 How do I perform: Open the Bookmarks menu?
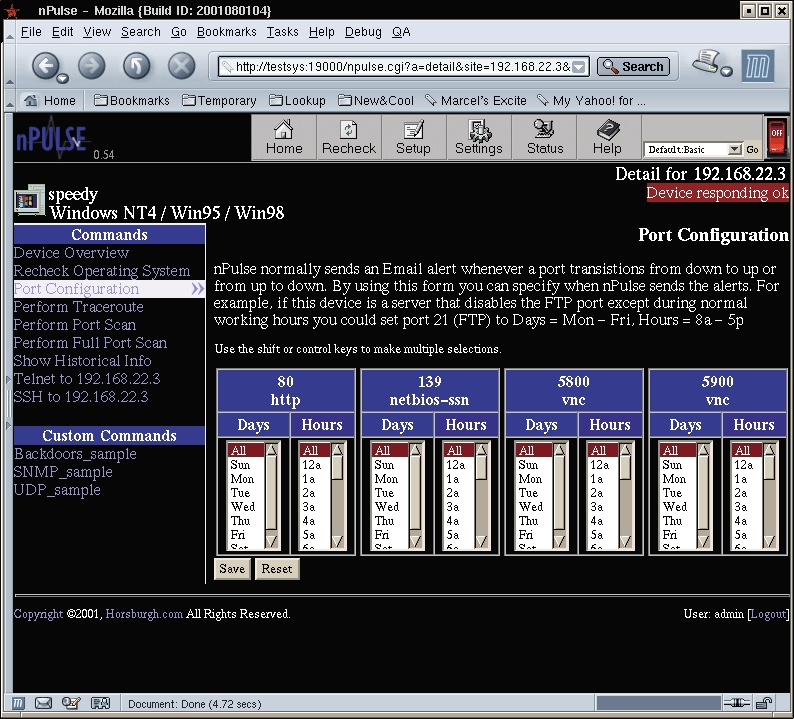pyautogui.click(x=226, y=32)
